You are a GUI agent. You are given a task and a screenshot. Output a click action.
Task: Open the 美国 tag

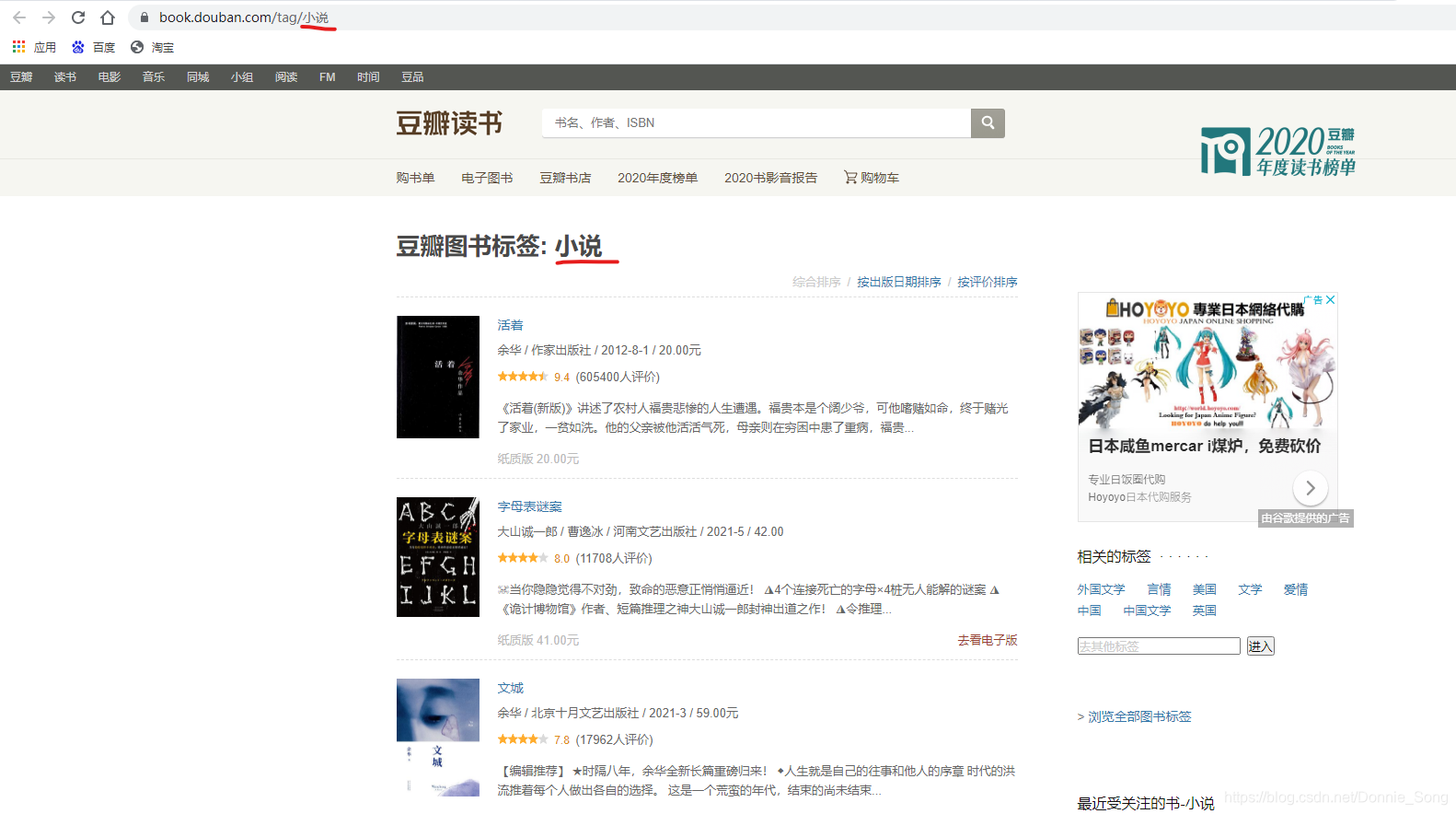pyautogui.click(x=1205, y=589)
